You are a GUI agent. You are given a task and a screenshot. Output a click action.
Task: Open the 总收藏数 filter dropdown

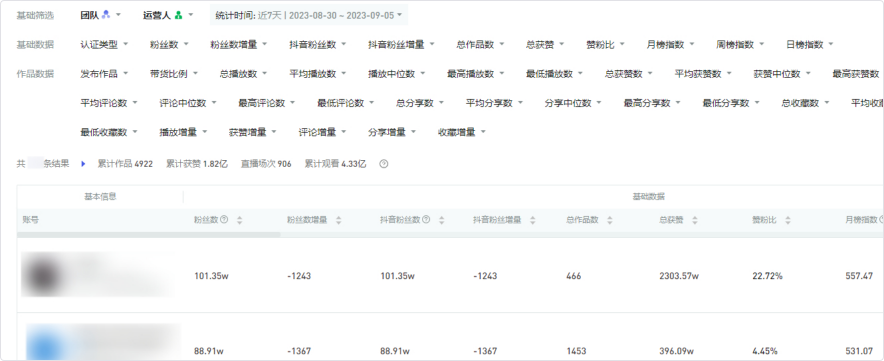tap(805, 103)
